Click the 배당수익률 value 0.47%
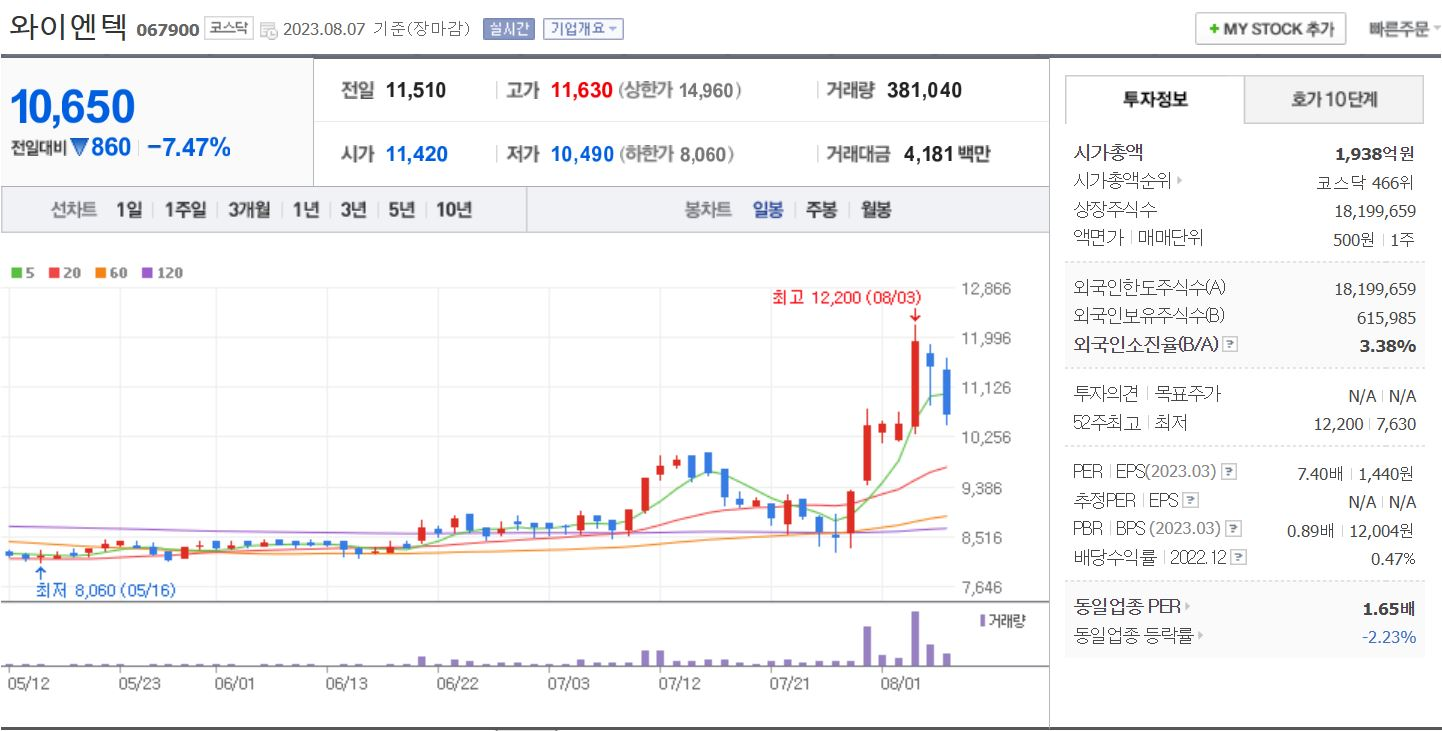Image resolution: width=1442 pixels, height=731 pixels. coord(1393,558)
